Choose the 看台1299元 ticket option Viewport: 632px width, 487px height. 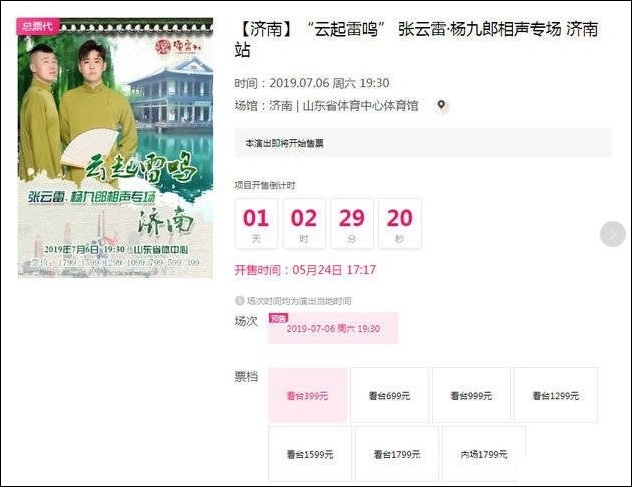[x=556, y=395]
